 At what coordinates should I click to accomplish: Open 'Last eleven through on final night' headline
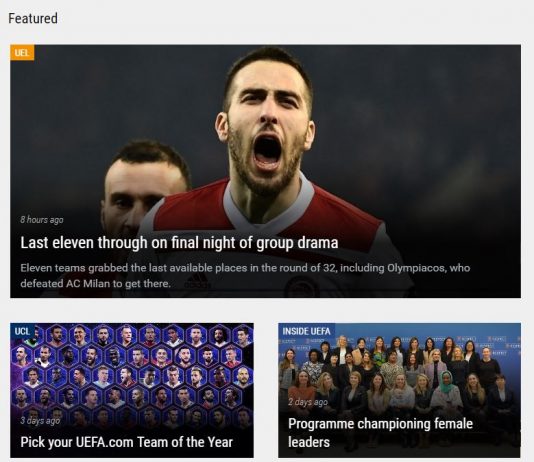click(x=179, y=243)
